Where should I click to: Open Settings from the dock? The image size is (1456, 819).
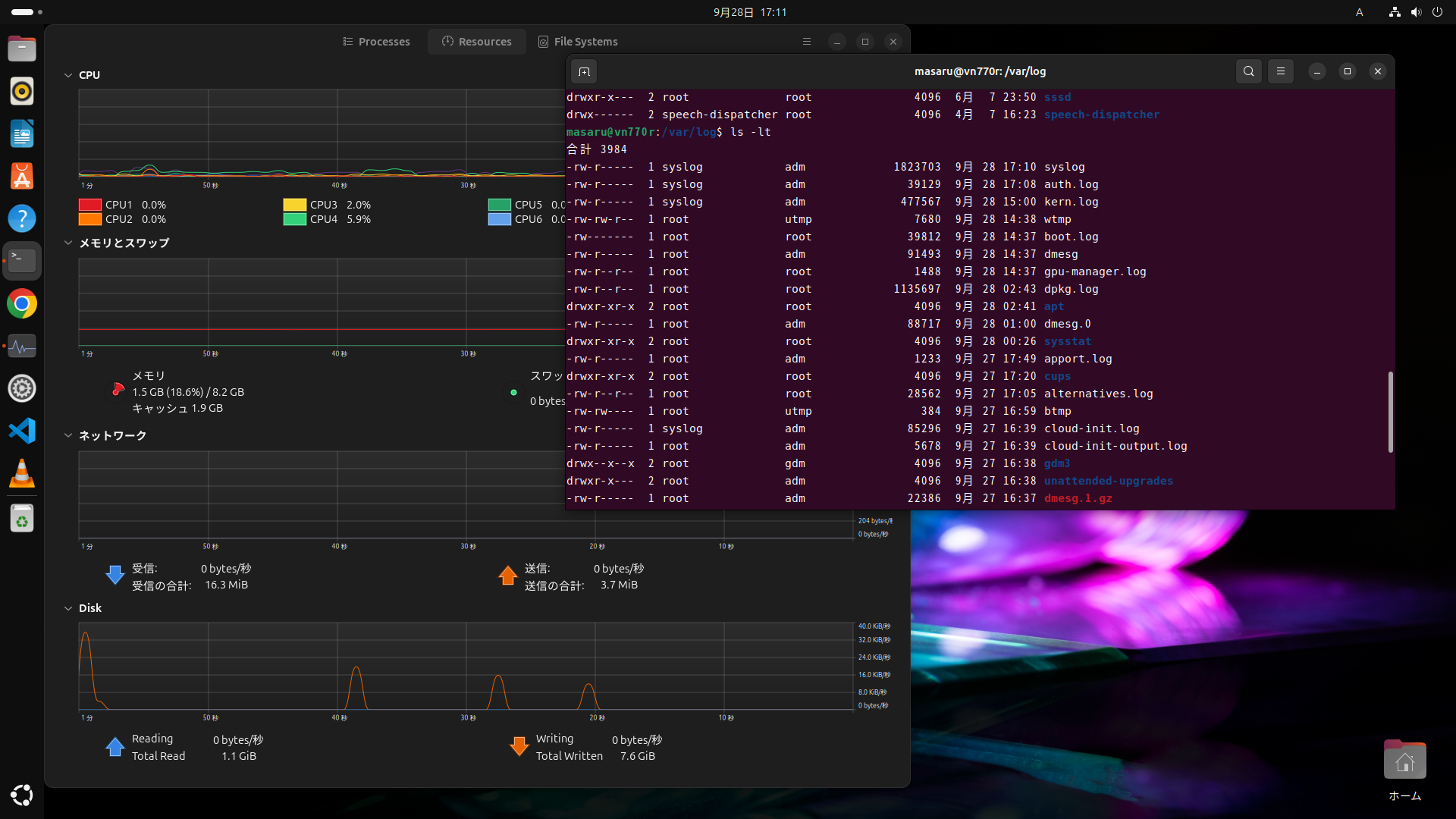pos(21,388)
